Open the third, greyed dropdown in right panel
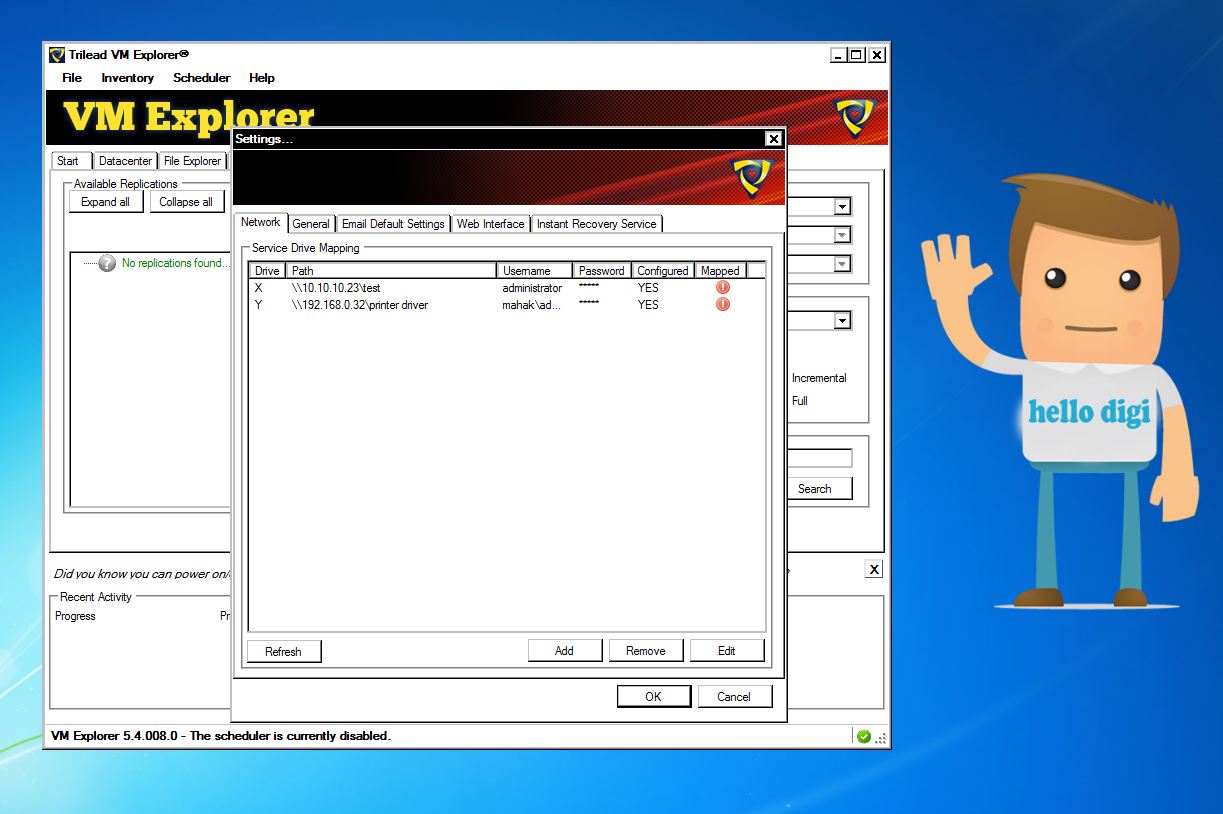The image size is (1223, 814). [x=842, y=264]
